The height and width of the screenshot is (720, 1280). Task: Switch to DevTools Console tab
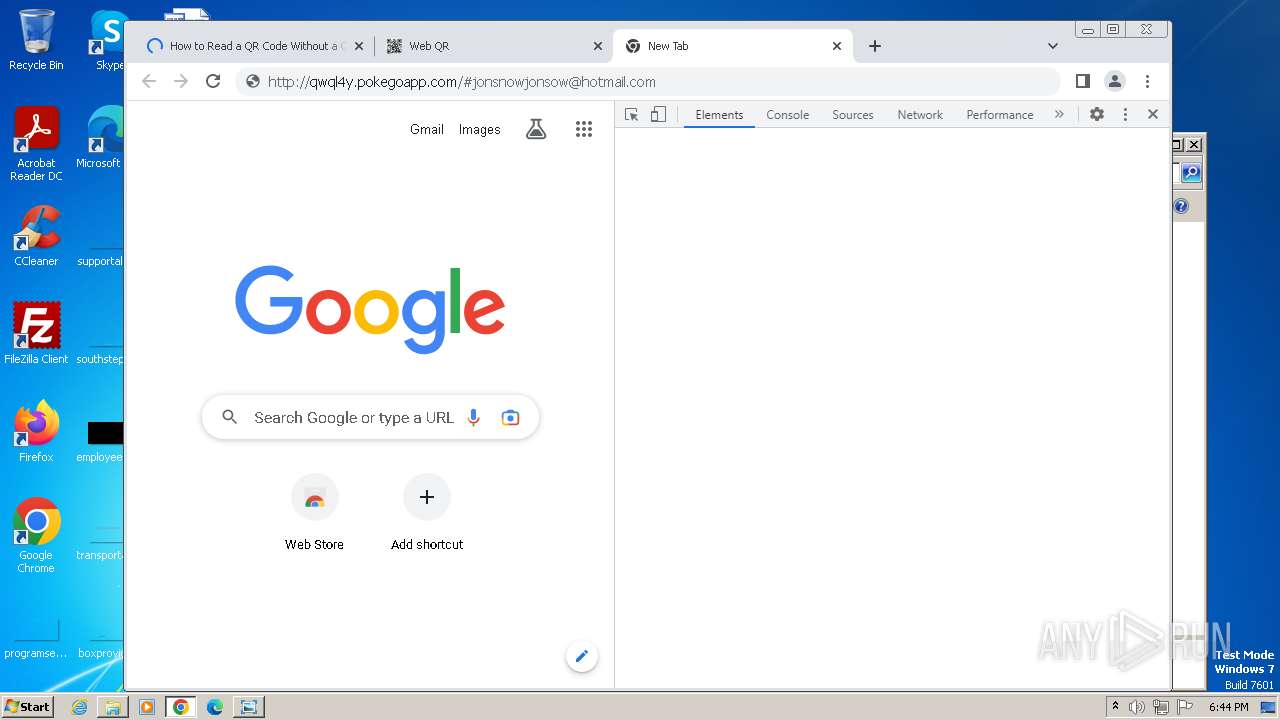click(787, 115)
